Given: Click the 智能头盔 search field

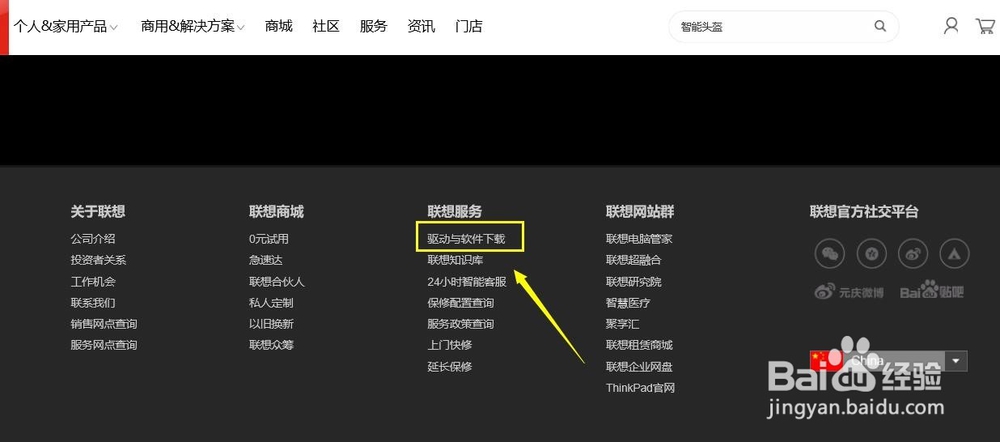Looking at the screenshot, I should (784, 27).
